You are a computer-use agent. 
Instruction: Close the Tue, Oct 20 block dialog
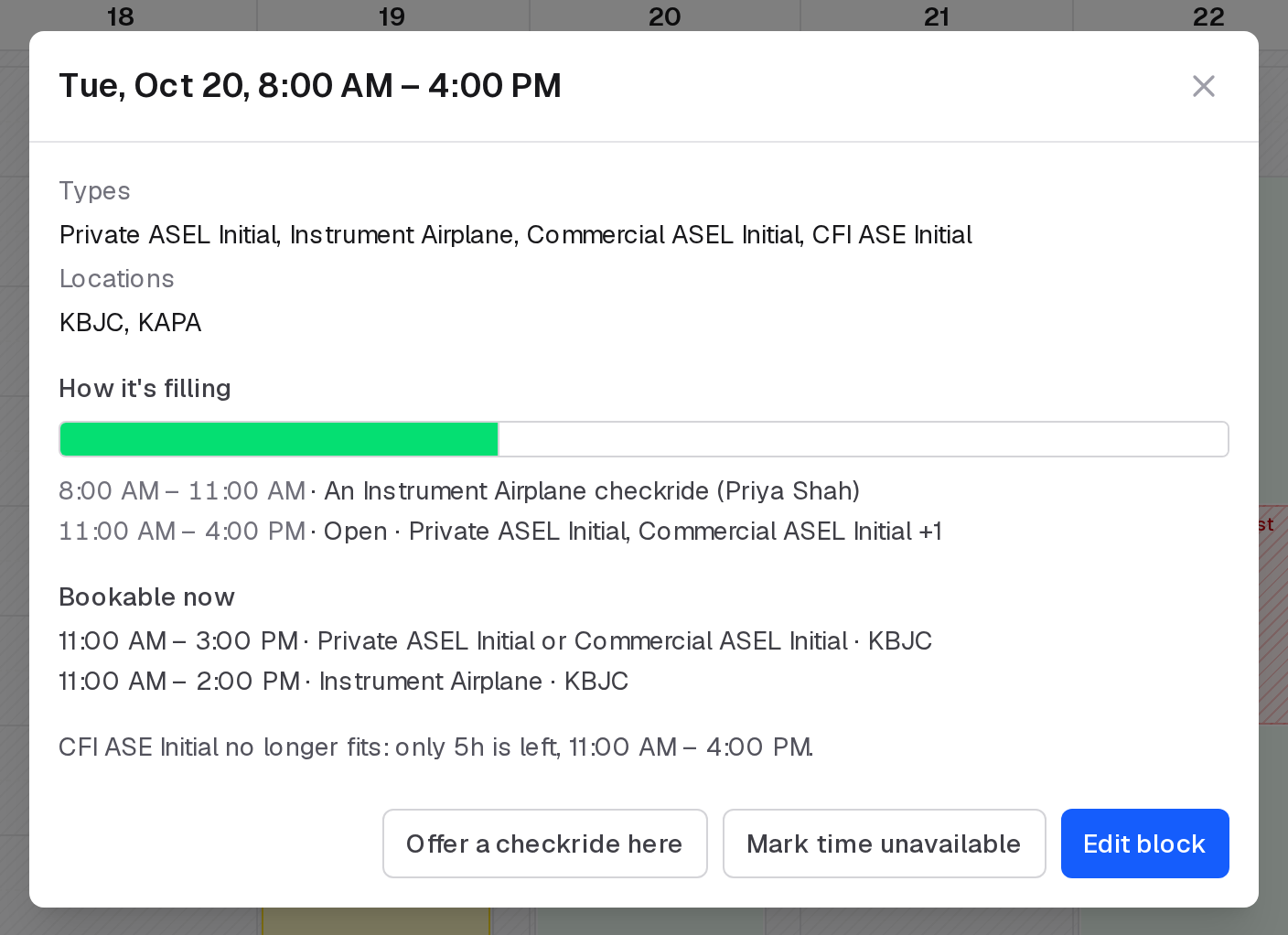pyautogui.click(x=1203, y=86)
